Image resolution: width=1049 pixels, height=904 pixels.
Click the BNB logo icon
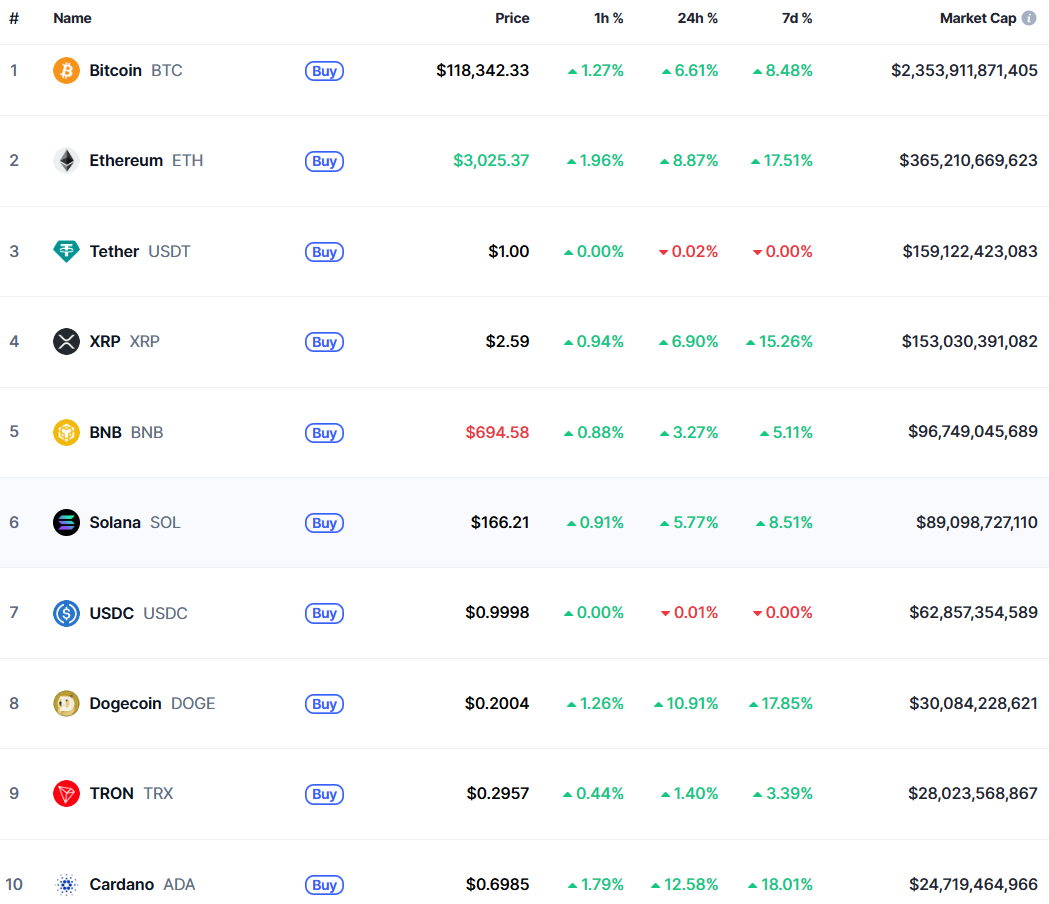point(66,432)
